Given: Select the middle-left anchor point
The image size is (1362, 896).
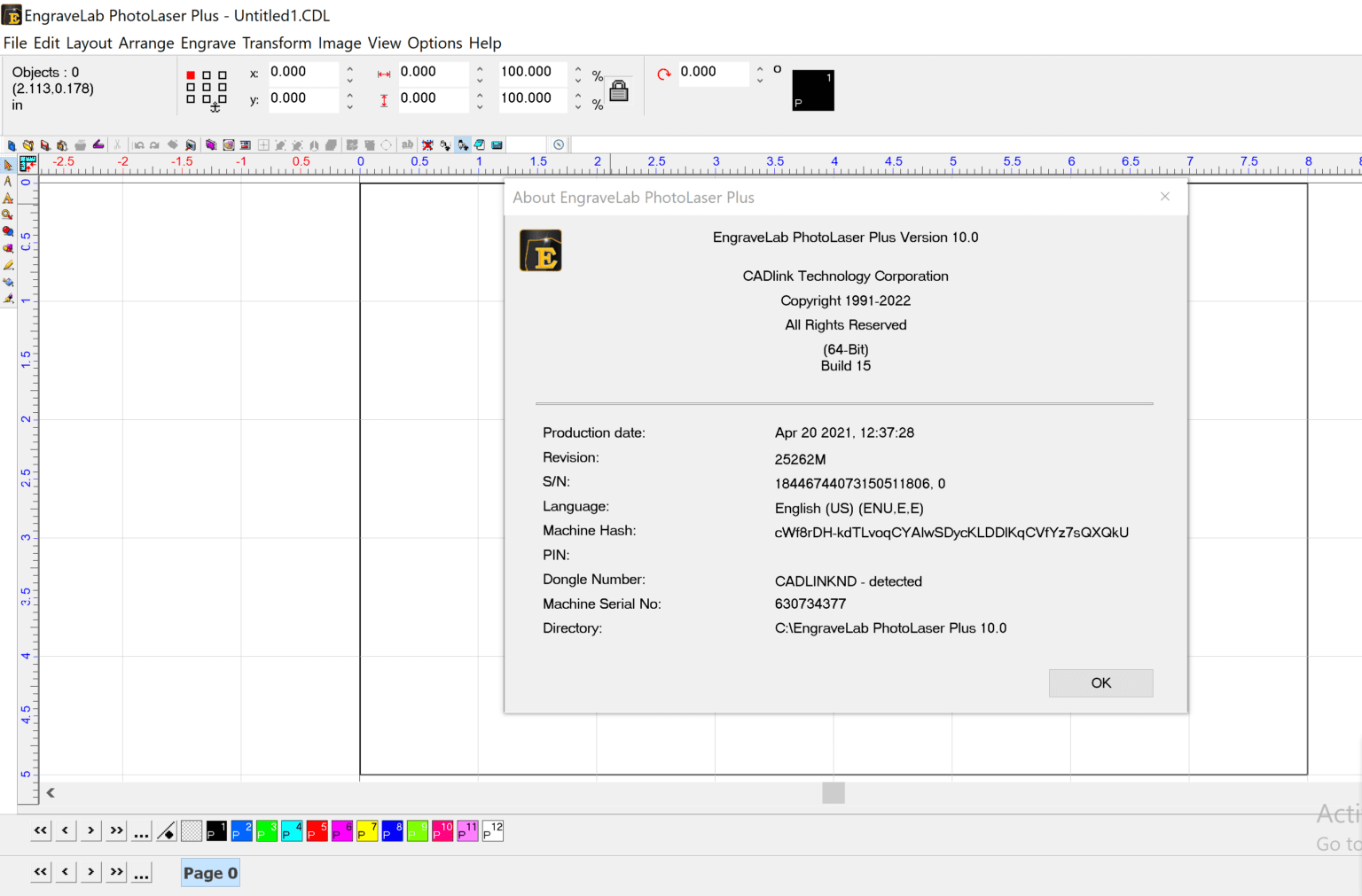Looking at the screenshot, I should tap(191, 87).
